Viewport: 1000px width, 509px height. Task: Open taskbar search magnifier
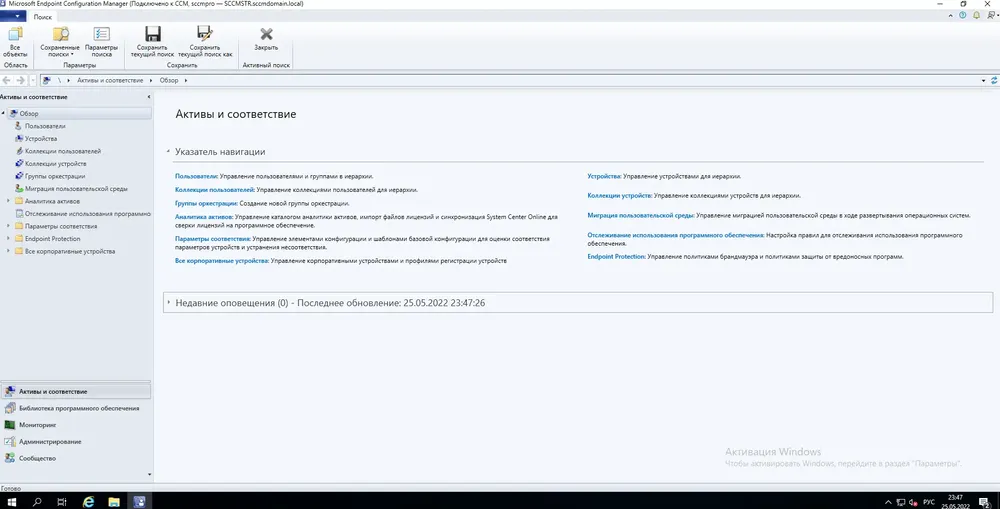(x=37, y=502)
